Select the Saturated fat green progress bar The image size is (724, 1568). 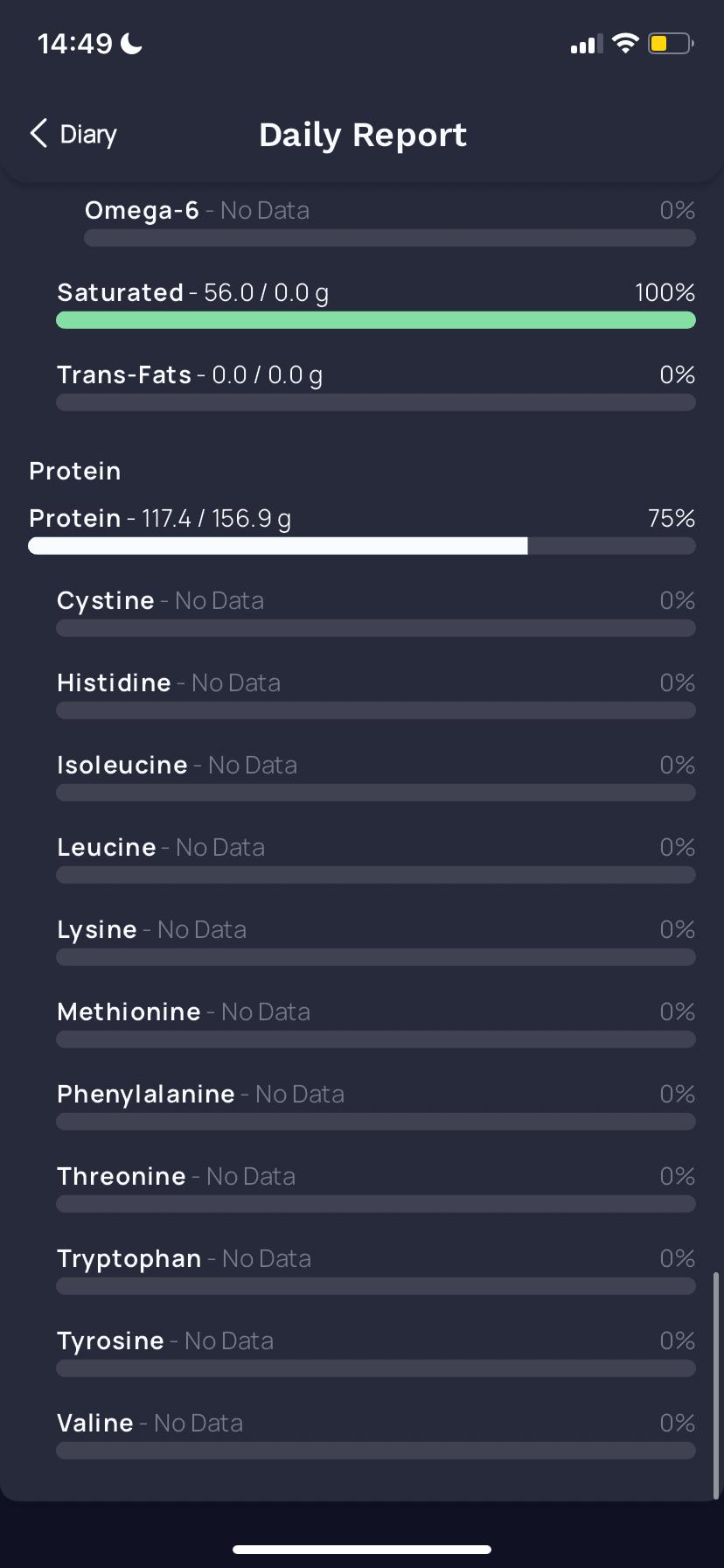376,320
